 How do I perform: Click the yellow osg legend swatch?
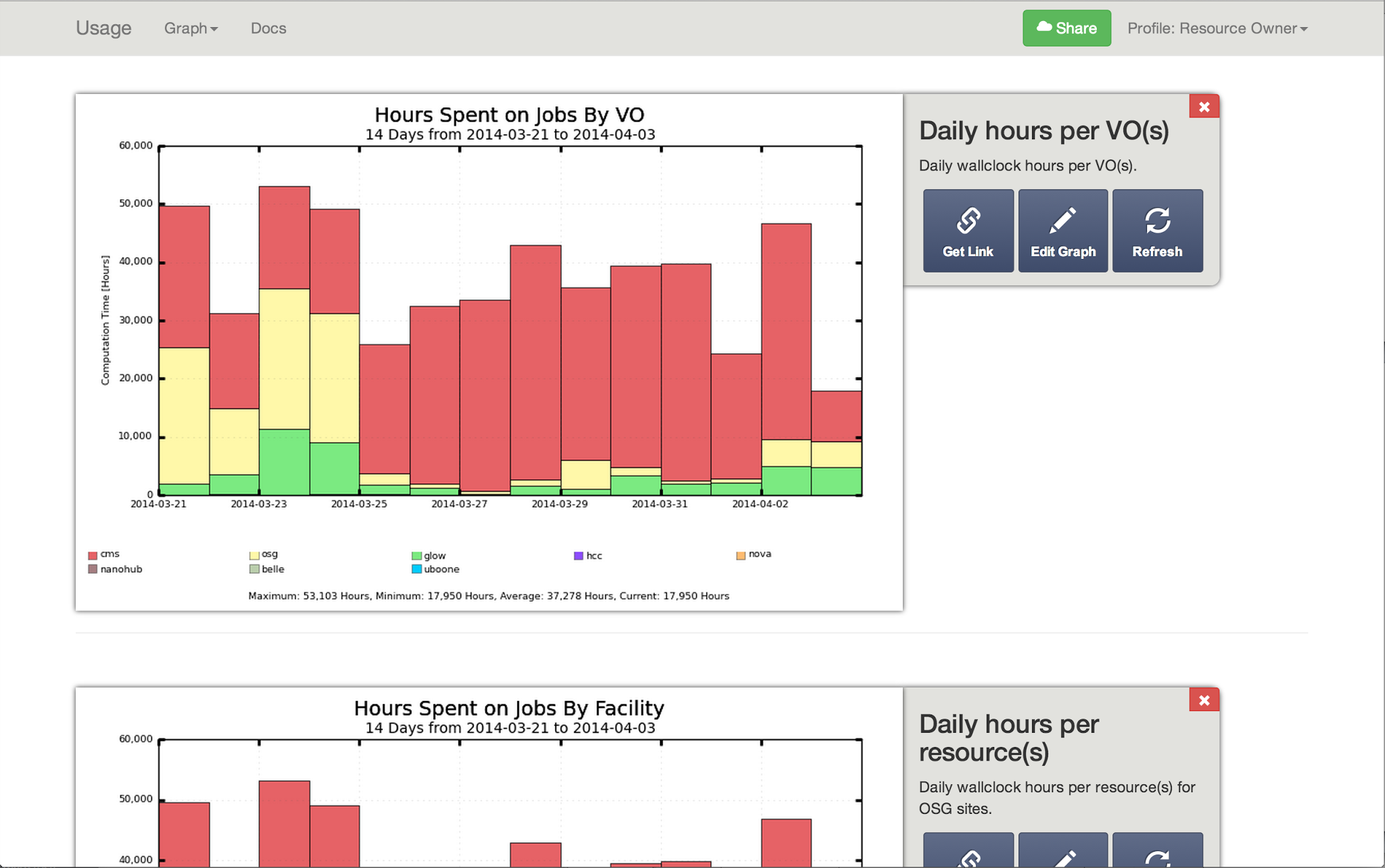click(x=254, y=556)
